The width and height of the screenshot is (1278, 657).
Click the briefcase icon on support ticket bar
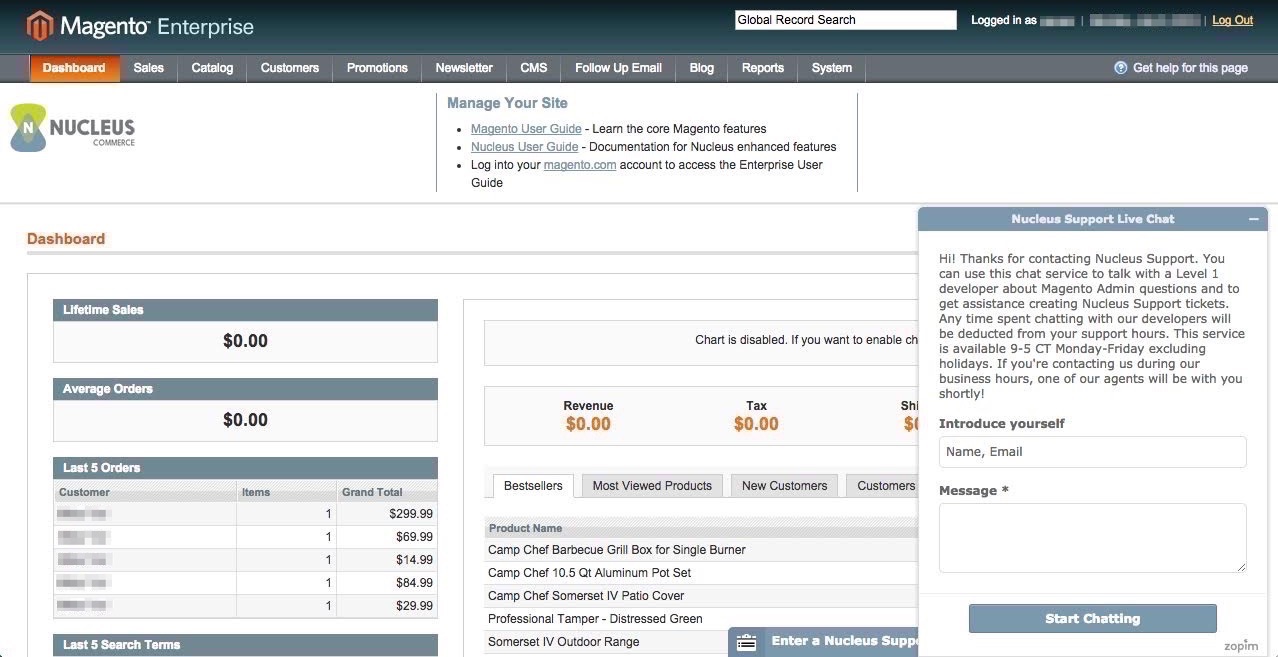pyautogui.click(x=746, y=643)
